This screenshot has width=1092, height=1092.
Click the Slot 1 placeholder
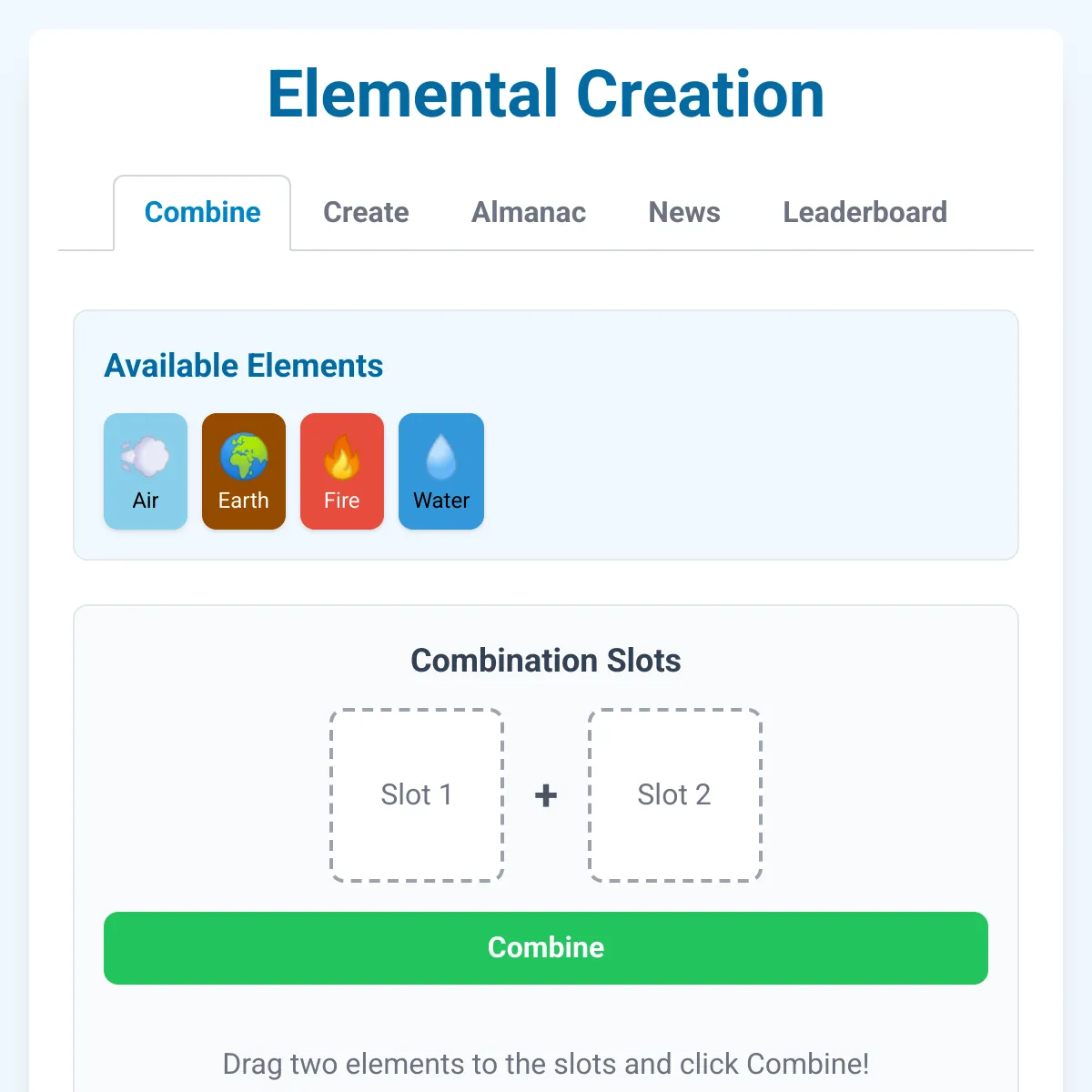(x=416, y=794)
